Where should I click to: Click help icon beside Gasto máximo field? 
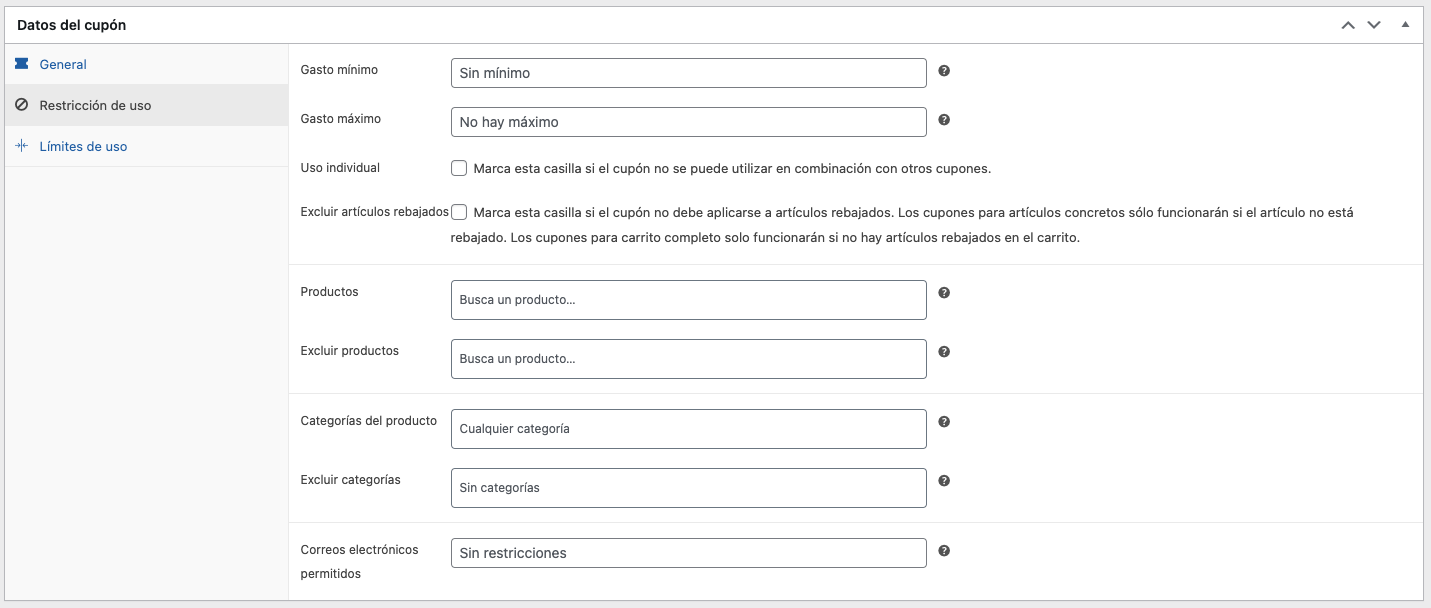click(x=944, y=120)
